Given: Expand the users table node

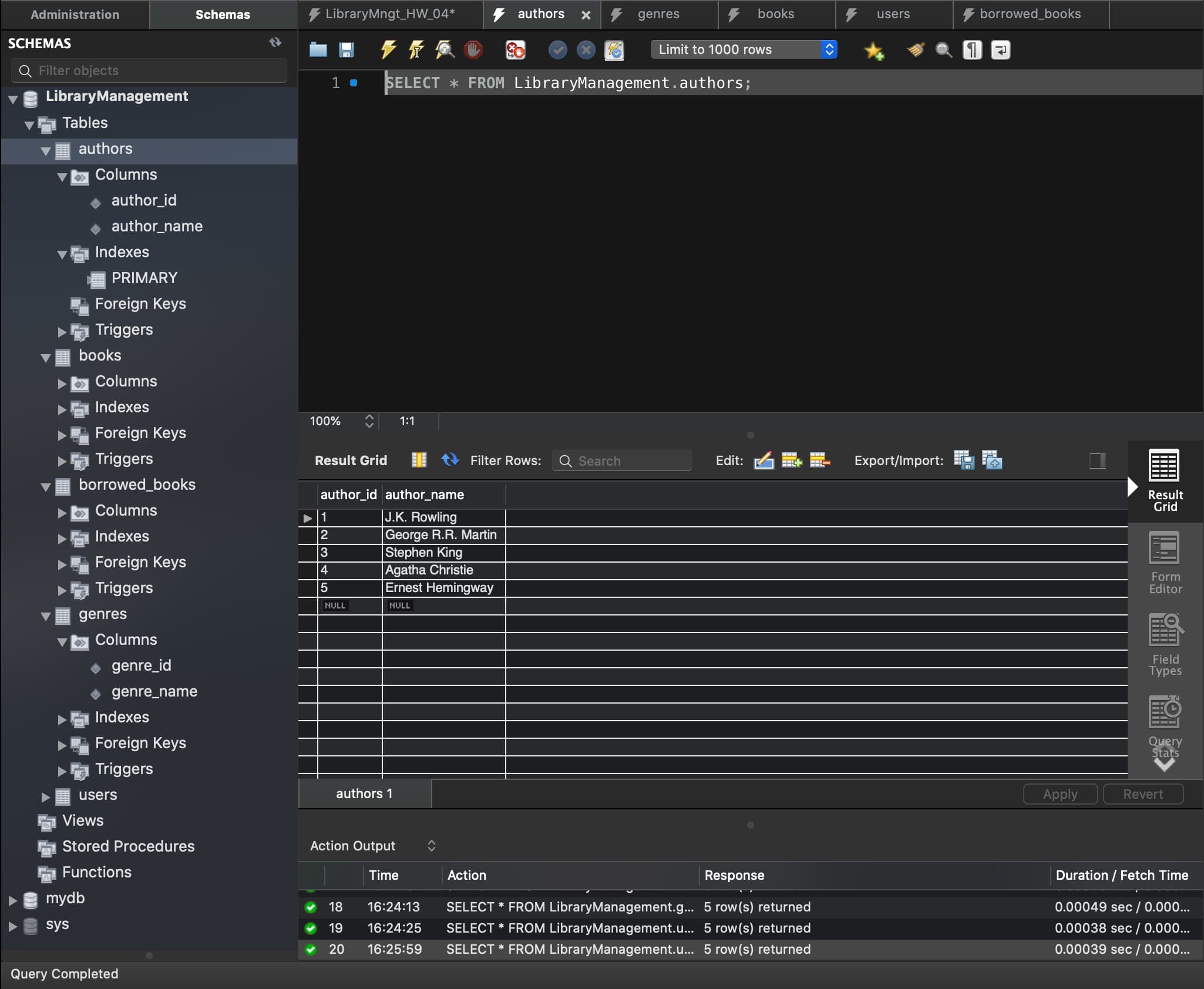Looking at the screenshot, I should click(x=45, y=796).
